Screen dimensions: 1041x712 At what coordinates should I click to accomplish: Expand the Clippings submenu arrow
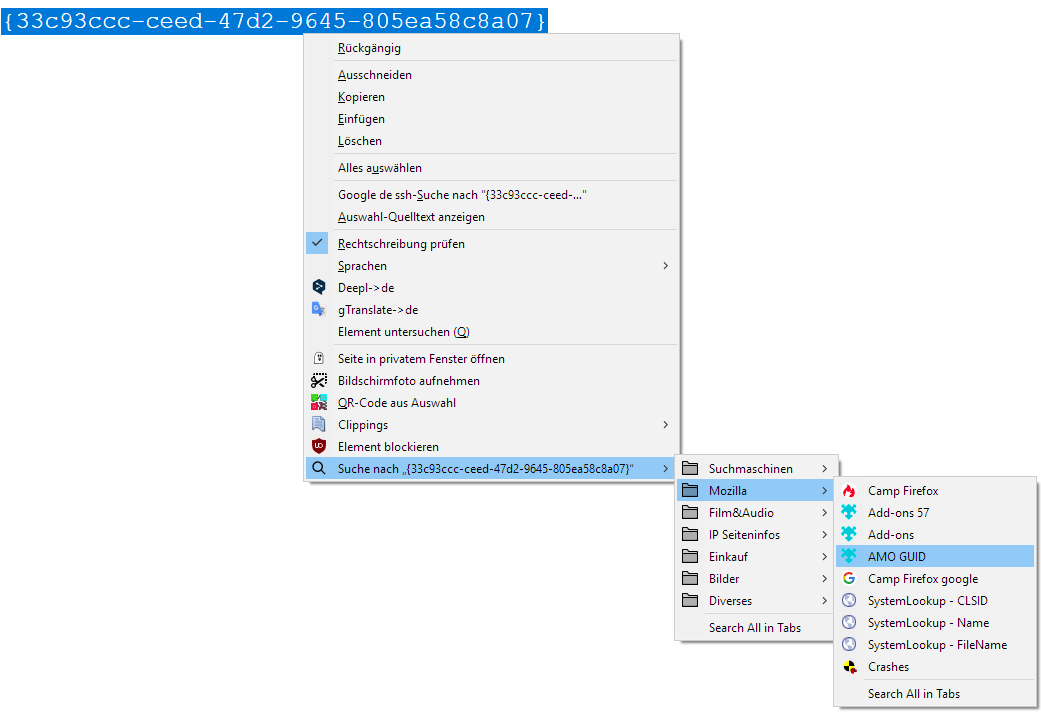coord(665,424)
